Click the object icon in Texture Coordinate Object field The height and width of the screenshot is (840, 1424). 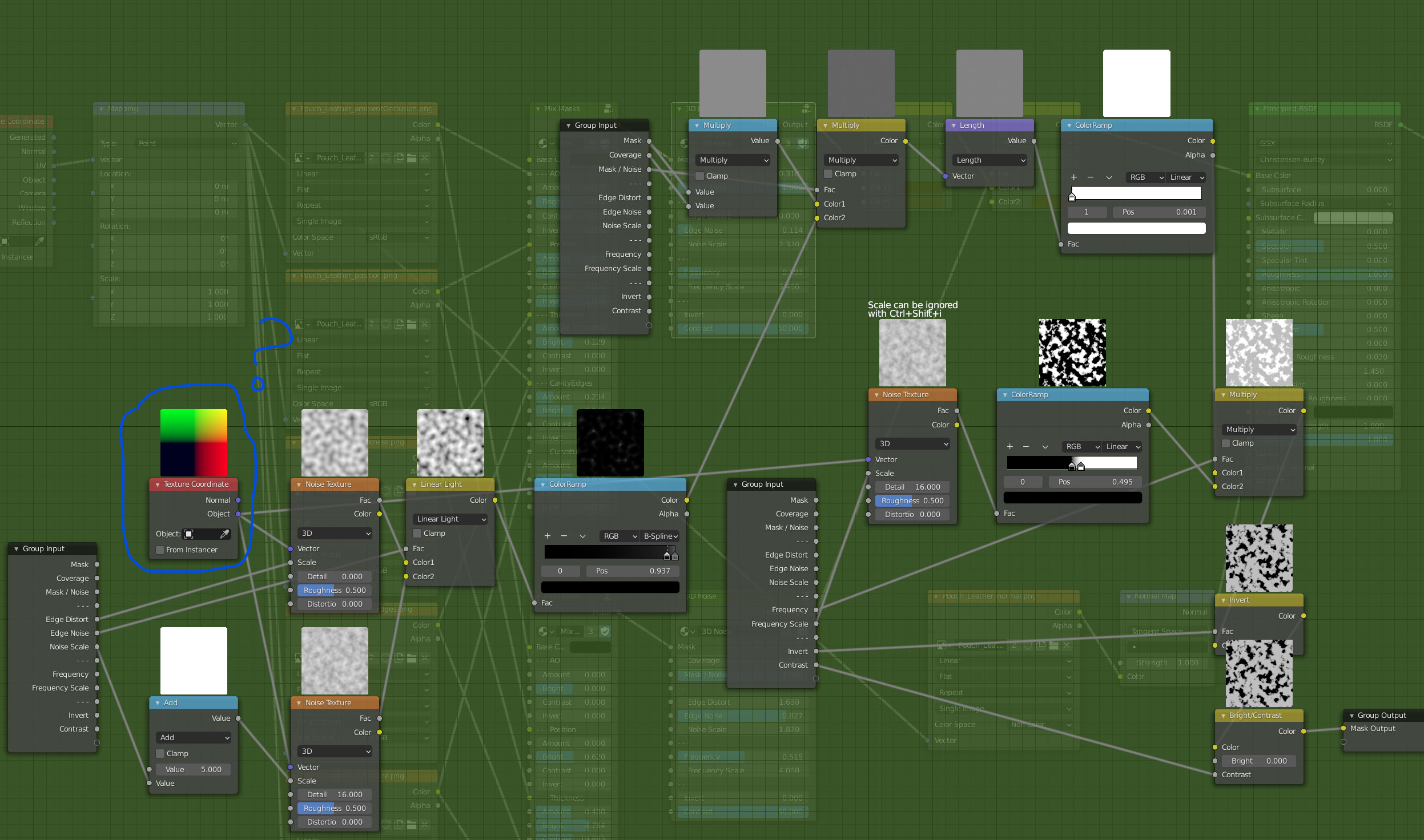tap(189, 534)
